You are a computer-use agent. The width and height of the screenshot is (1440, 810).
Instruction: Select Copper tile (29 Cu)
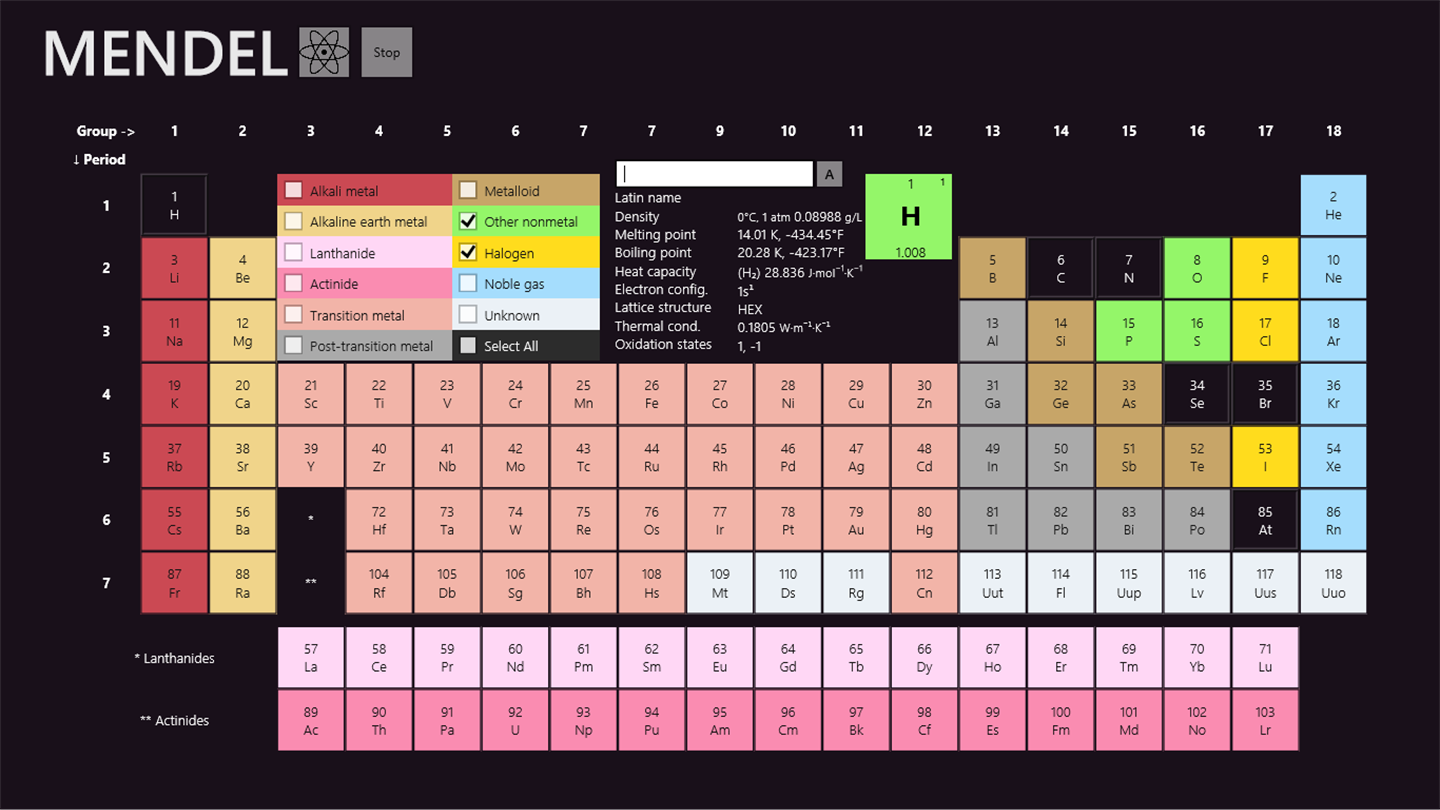point(856,394)
